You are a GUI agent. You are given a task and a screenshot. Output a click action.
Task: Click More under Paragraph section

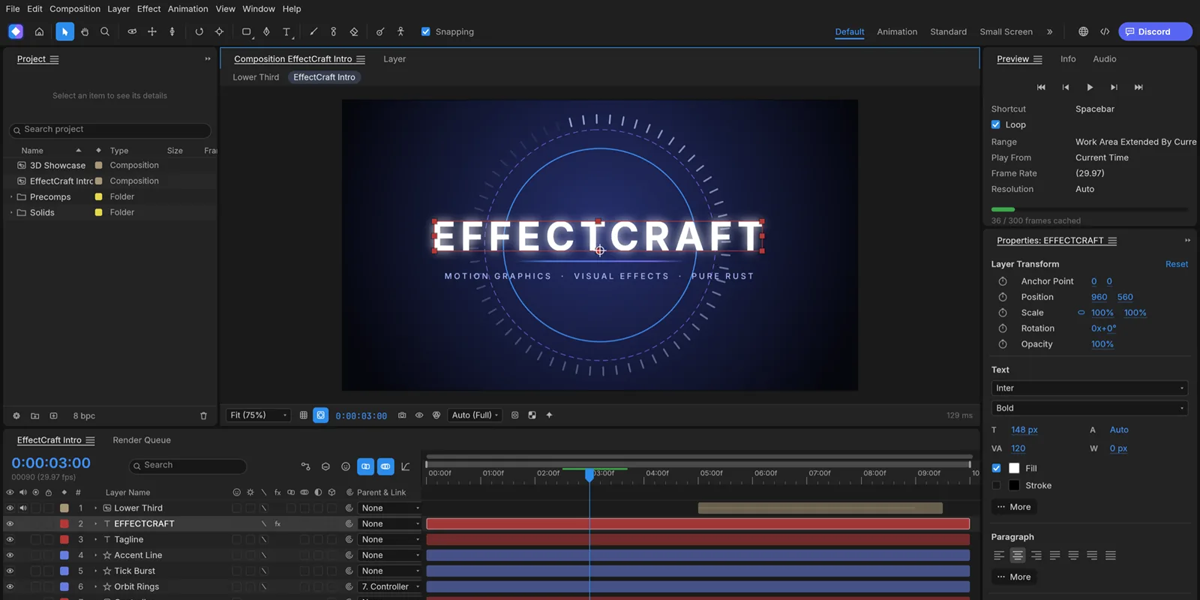[x=1014, y=577]
